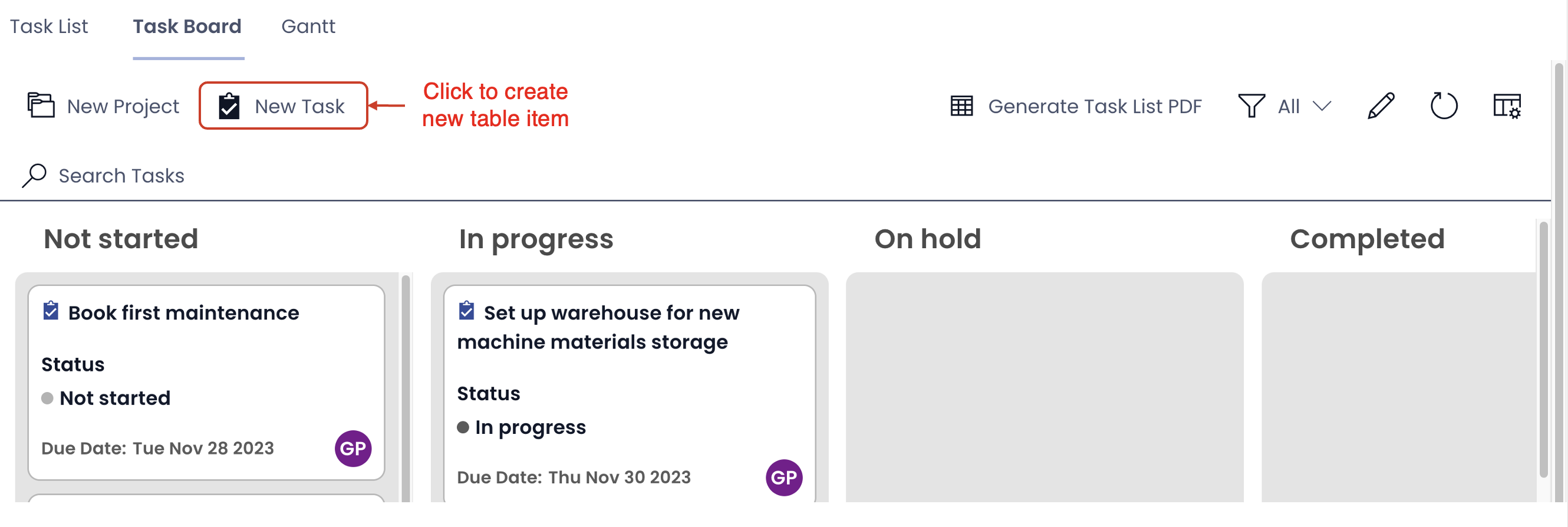This screenshot has width=1568, height=527.
Task: Click the circular refresh icon
Action: click(1443, 106)
